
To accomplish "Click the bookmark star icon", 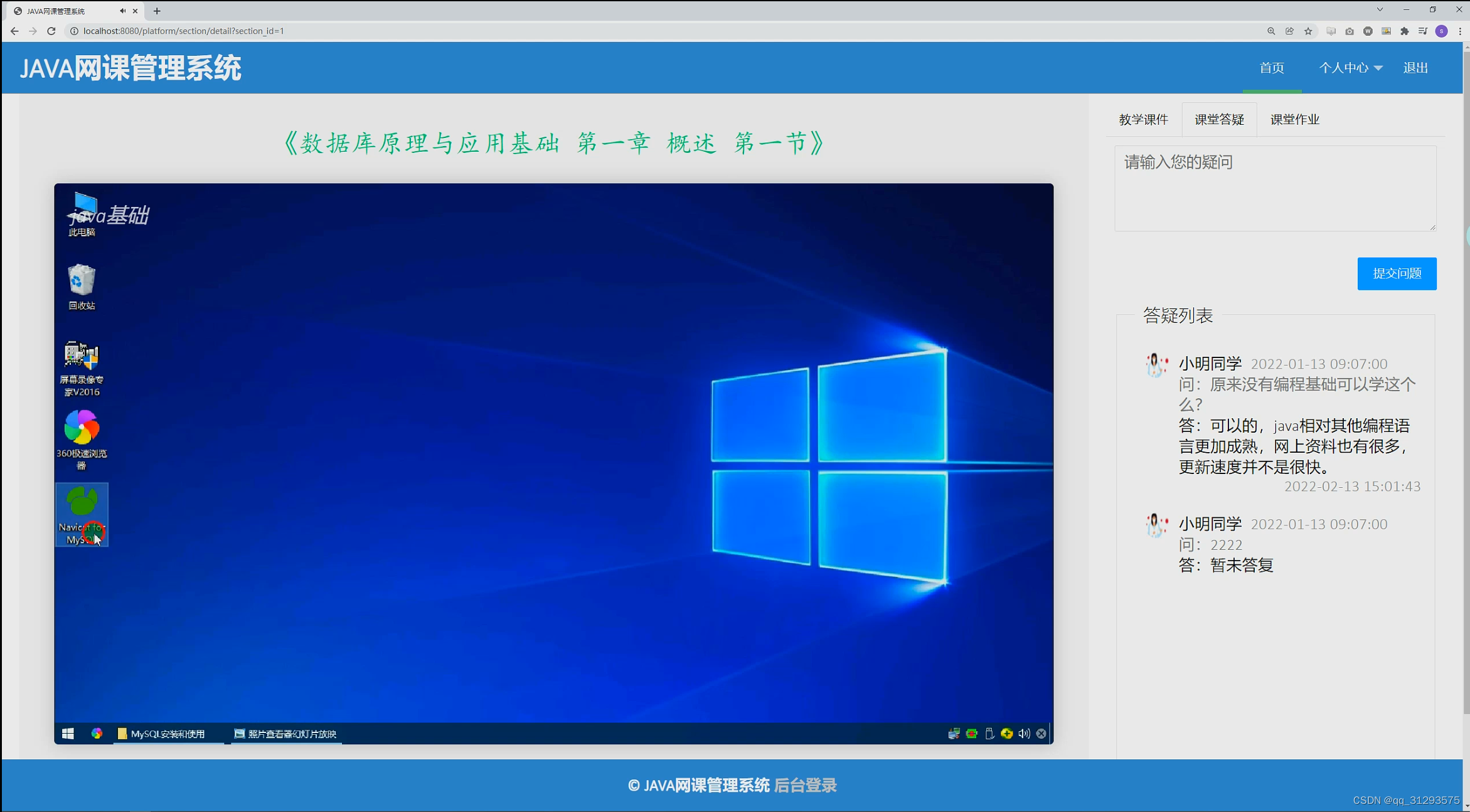I will pyautogui.click(x=1308, y=31).
